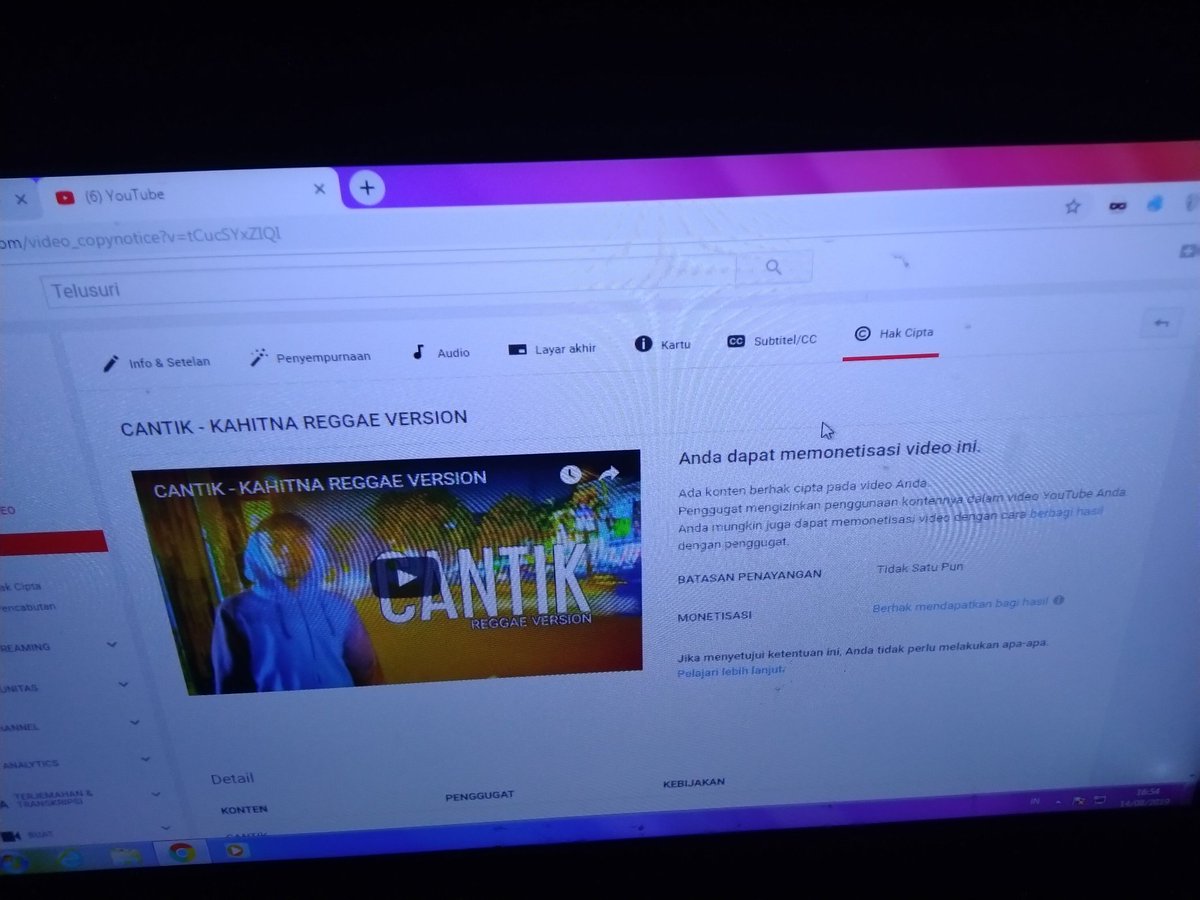The image size is (1200, 900).
Task: Open the Windows Start menu
Action: pyautogui.click(x=12, y=863)
